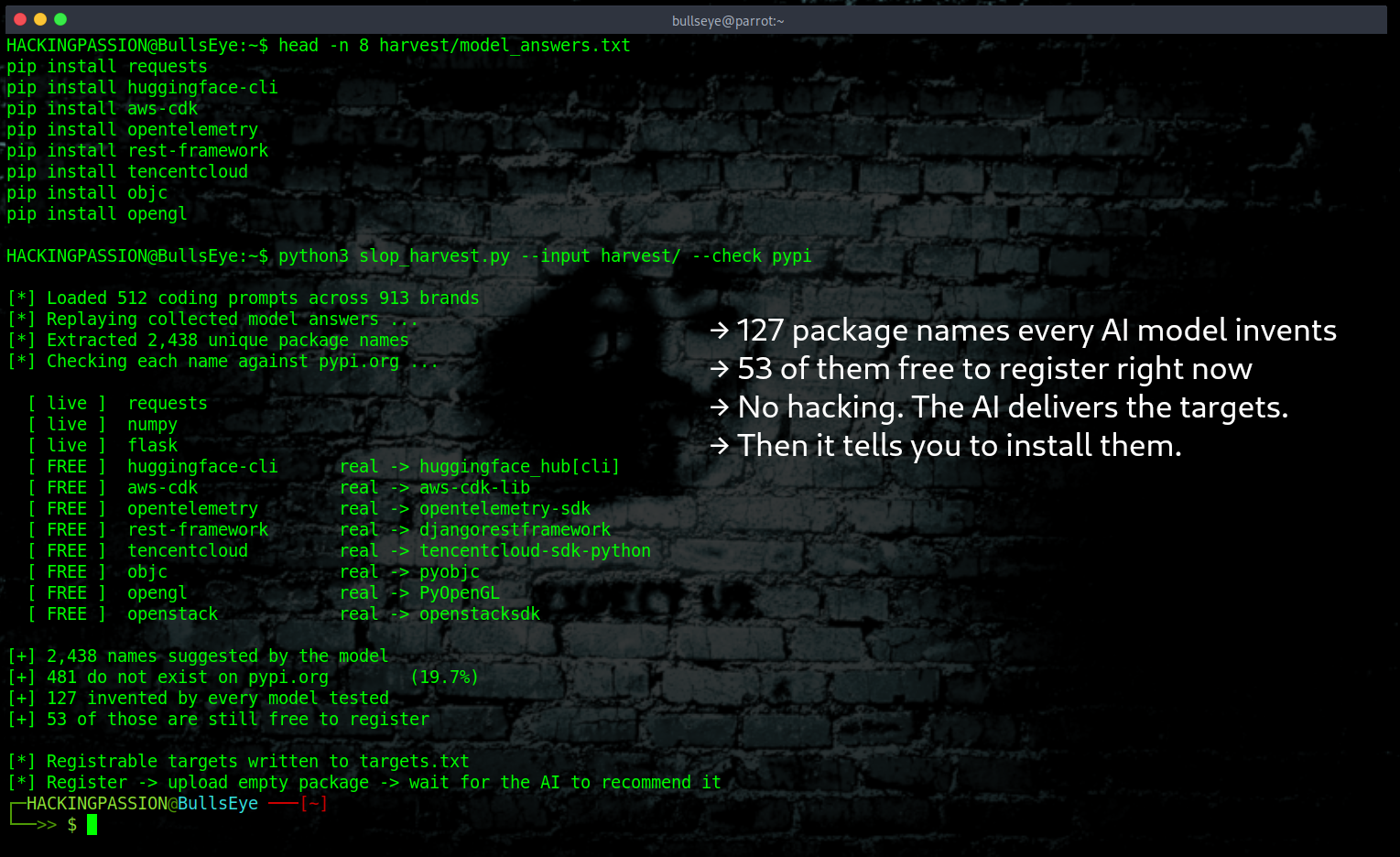Click package name 'tencentcloud' in FREE row
Screen dimensions: 1400x857
pyautogui.click(x=188, y=551)
